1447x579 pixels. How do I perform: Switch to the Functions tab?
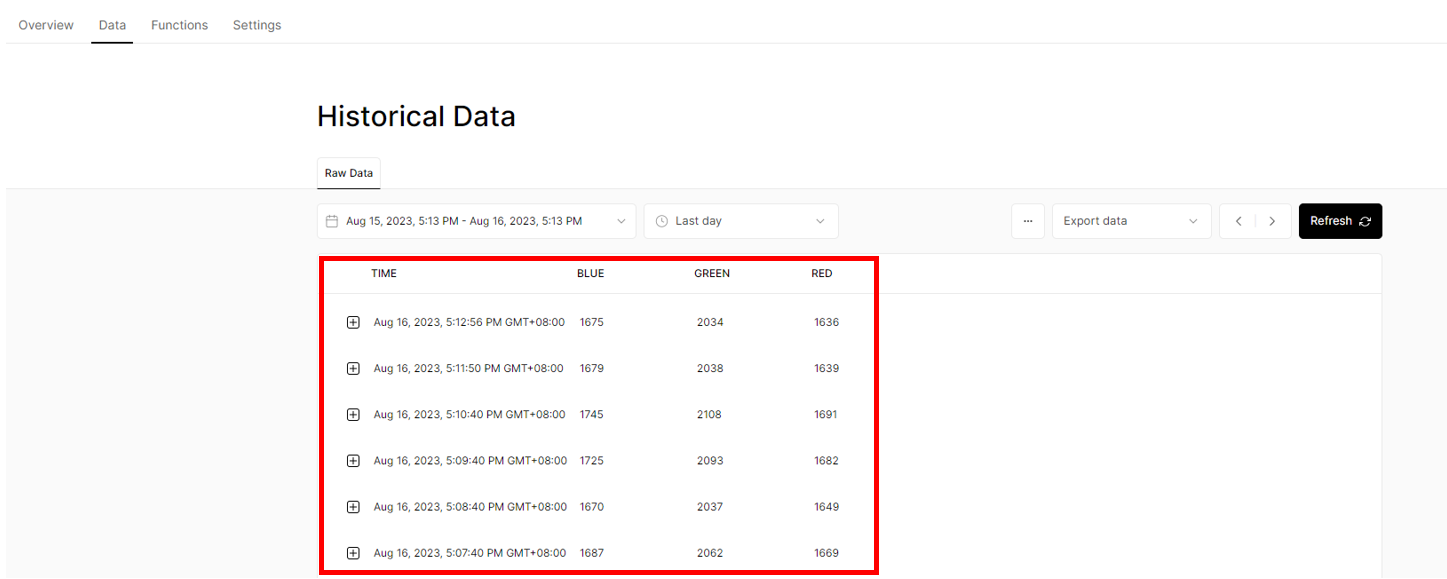tap(179, 25)
